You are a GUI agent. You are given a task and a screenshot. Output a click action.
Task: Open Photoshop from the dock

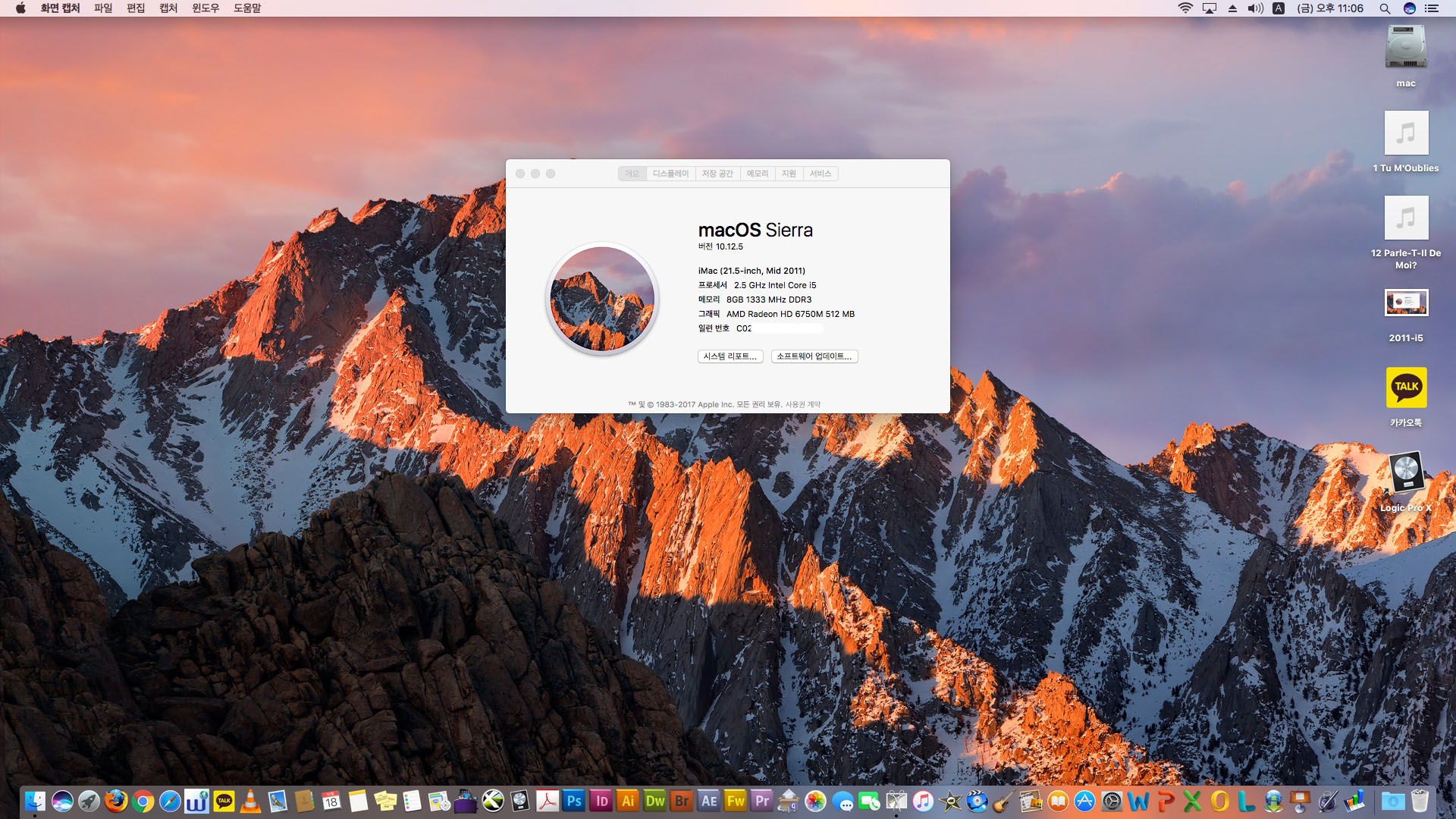[x=574, y=801]
